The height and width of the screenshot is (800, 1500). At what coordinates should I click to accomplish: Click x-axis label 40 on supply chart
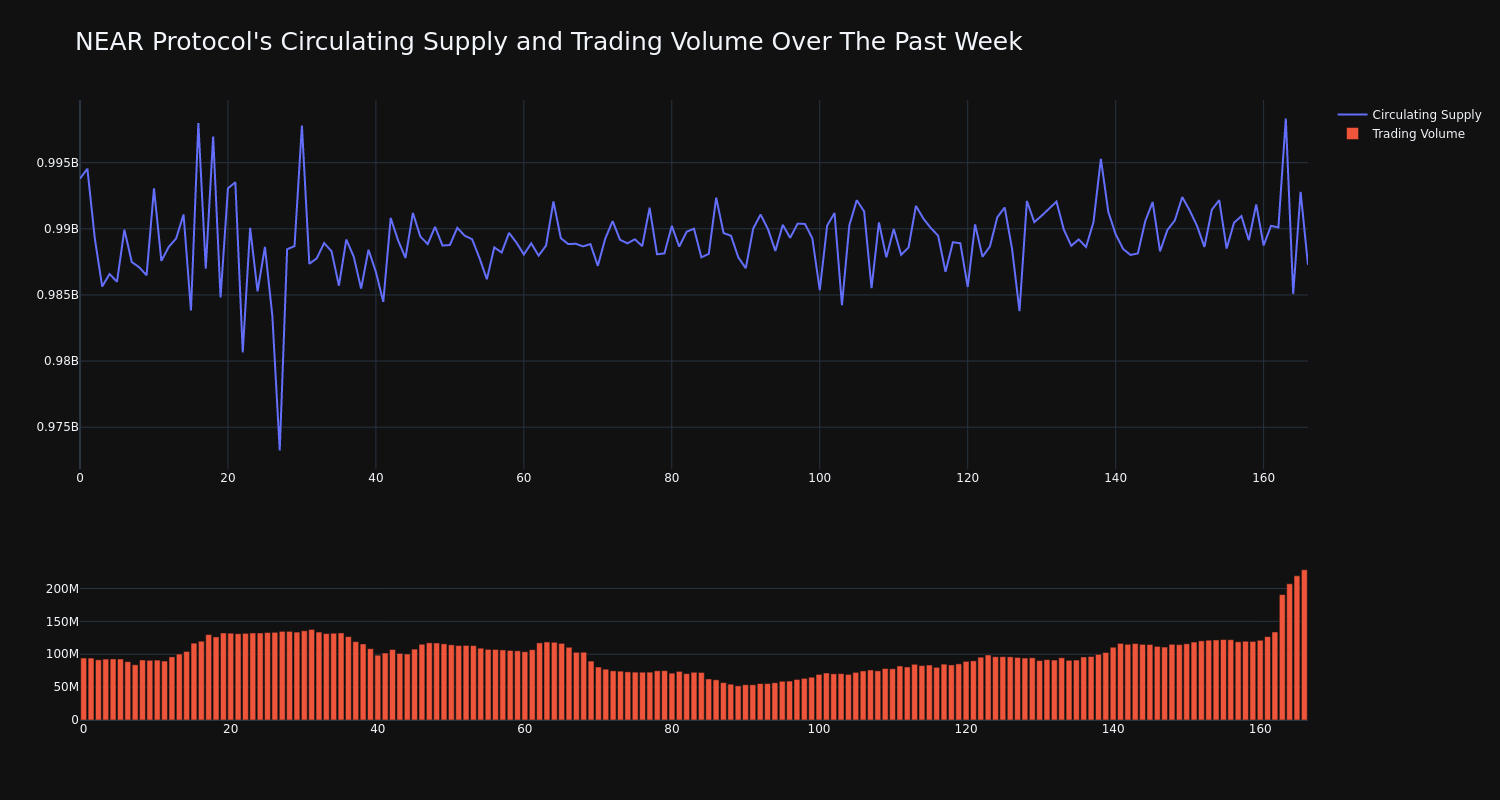tap(376, 478)
